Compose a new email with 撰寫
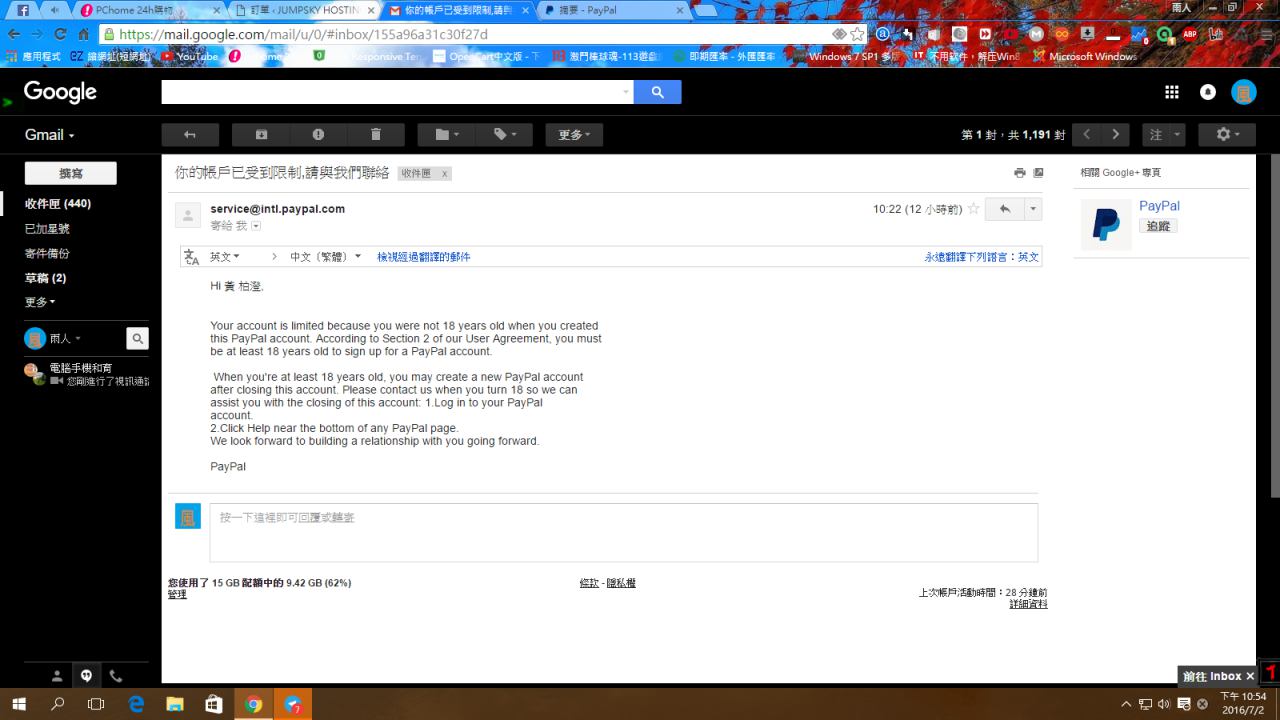The width and height of the screenshot is (1280, 720). 70,173
